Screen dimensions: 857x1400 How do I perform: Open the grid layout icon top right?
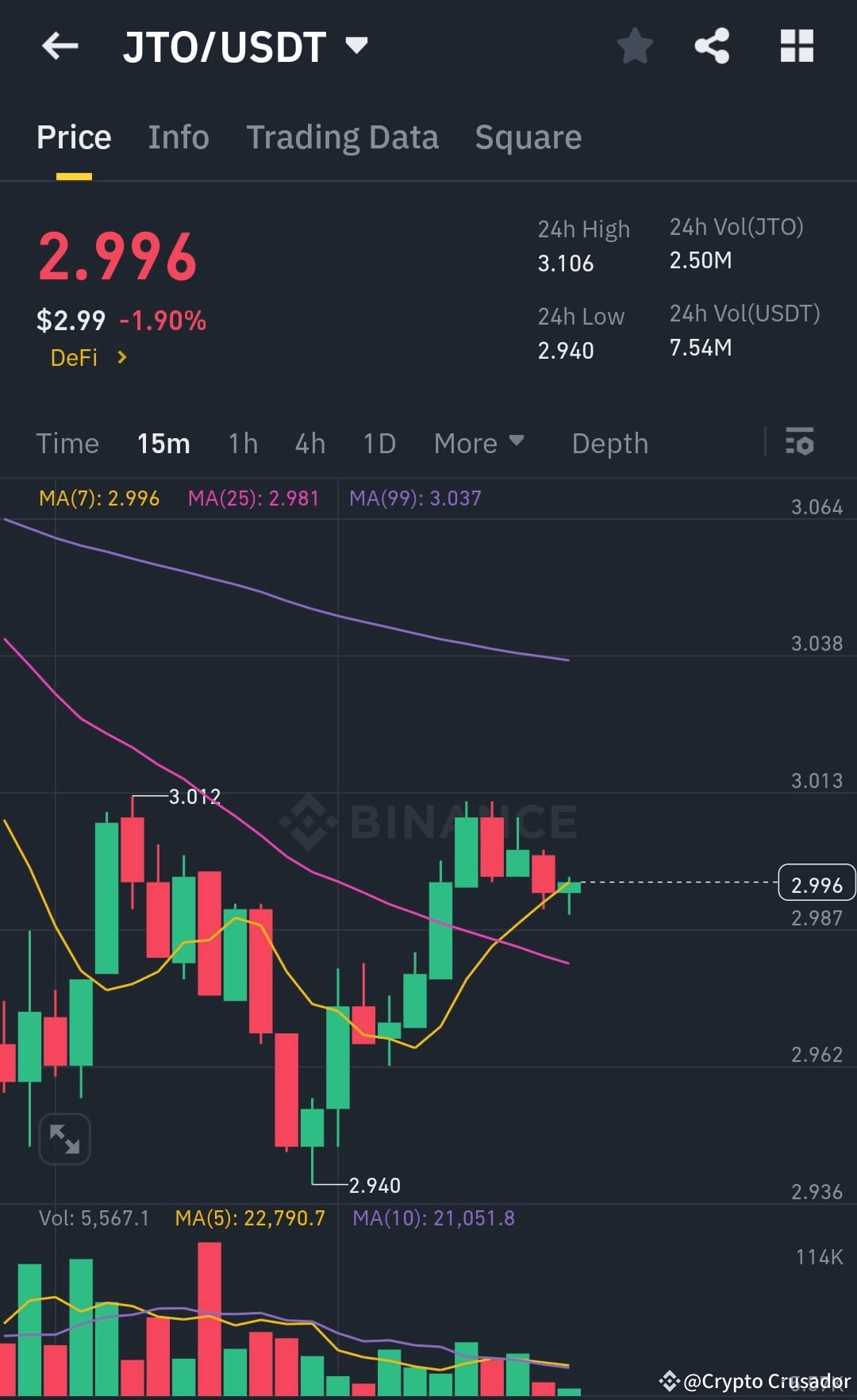click(x=797, y=46)
